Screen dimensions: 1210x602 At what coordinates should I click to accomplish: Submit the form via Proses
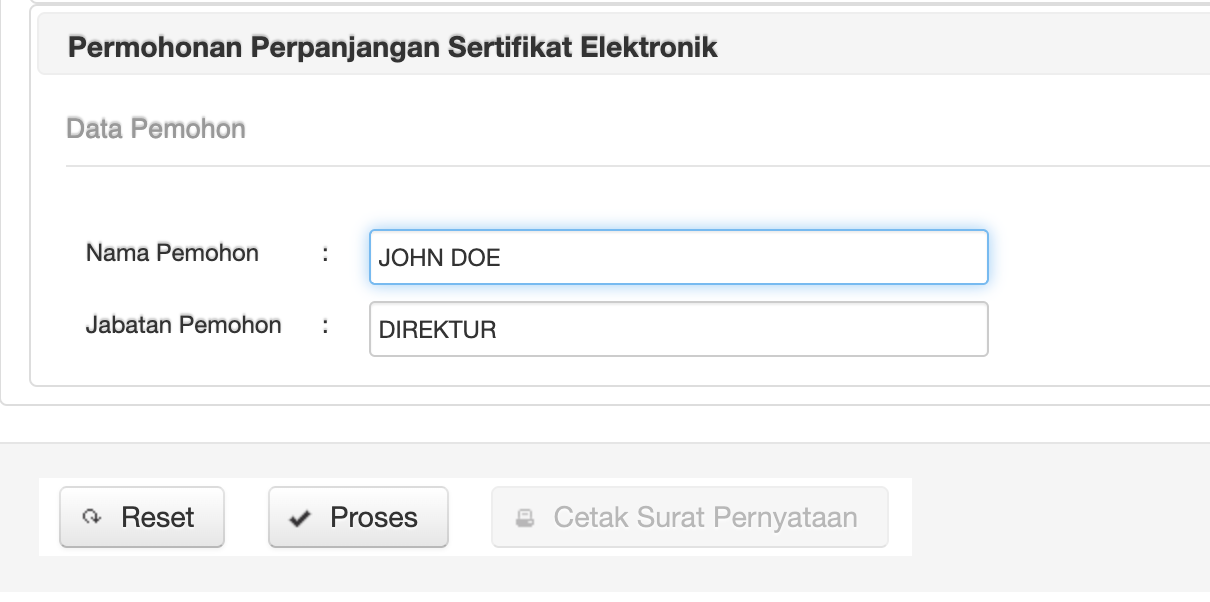pos(358,517)
